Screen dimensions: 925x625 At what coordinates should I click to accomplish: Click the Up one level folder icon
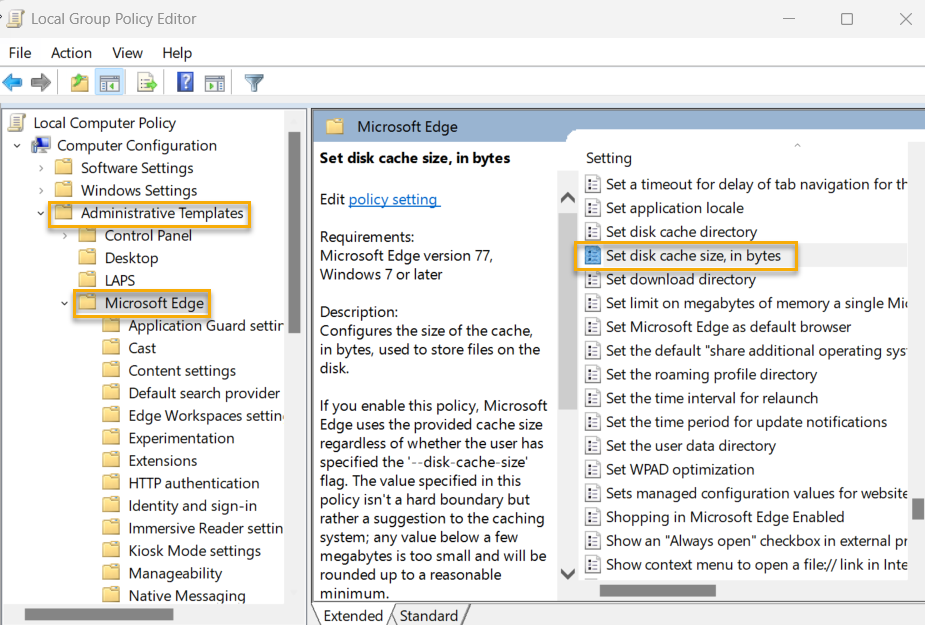(78, 82)
